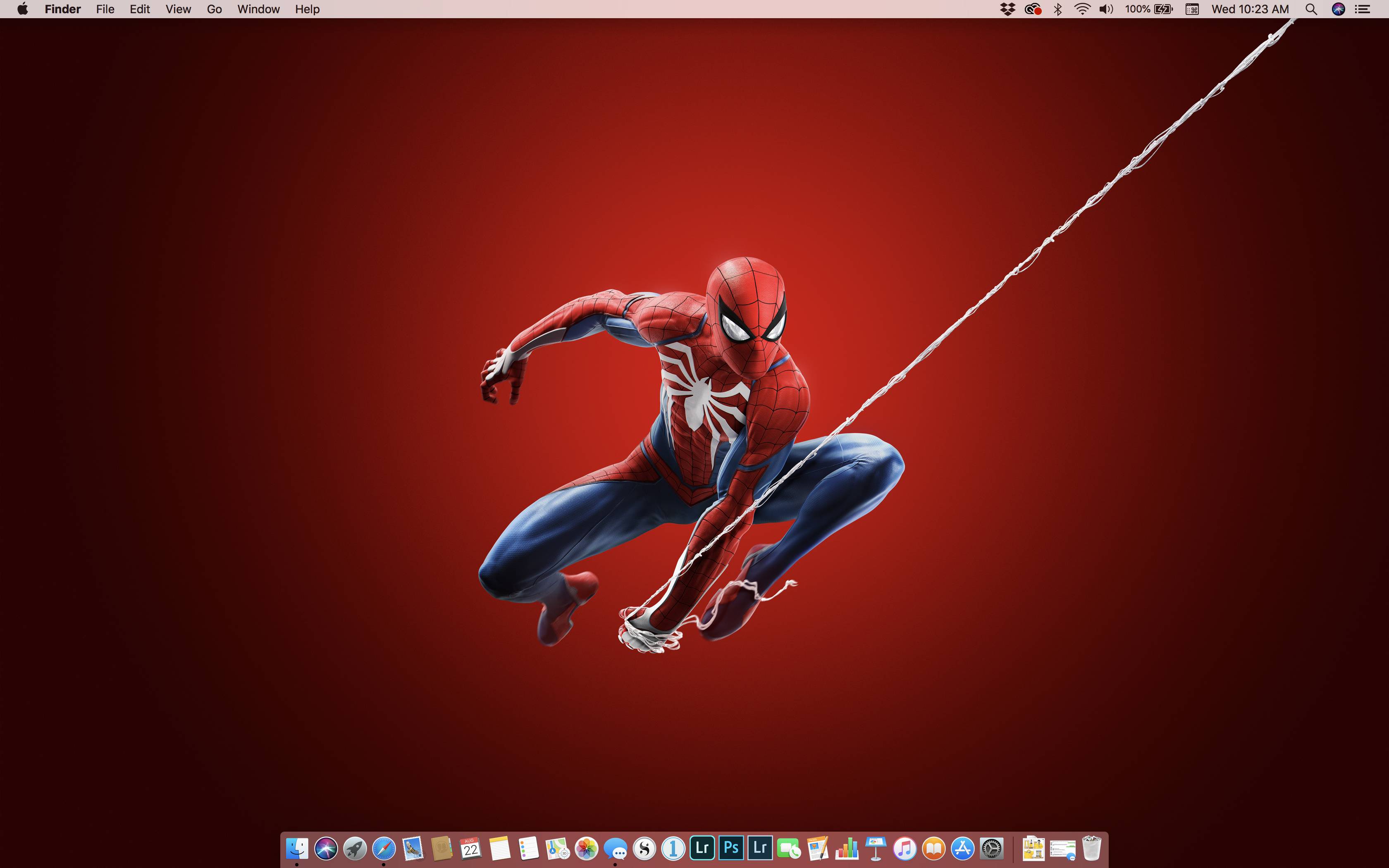Open keyboard viewer input menu icon
The height and width of the screenshot is (868, 1389).
pyautogui.click(x=1191, y=9)
